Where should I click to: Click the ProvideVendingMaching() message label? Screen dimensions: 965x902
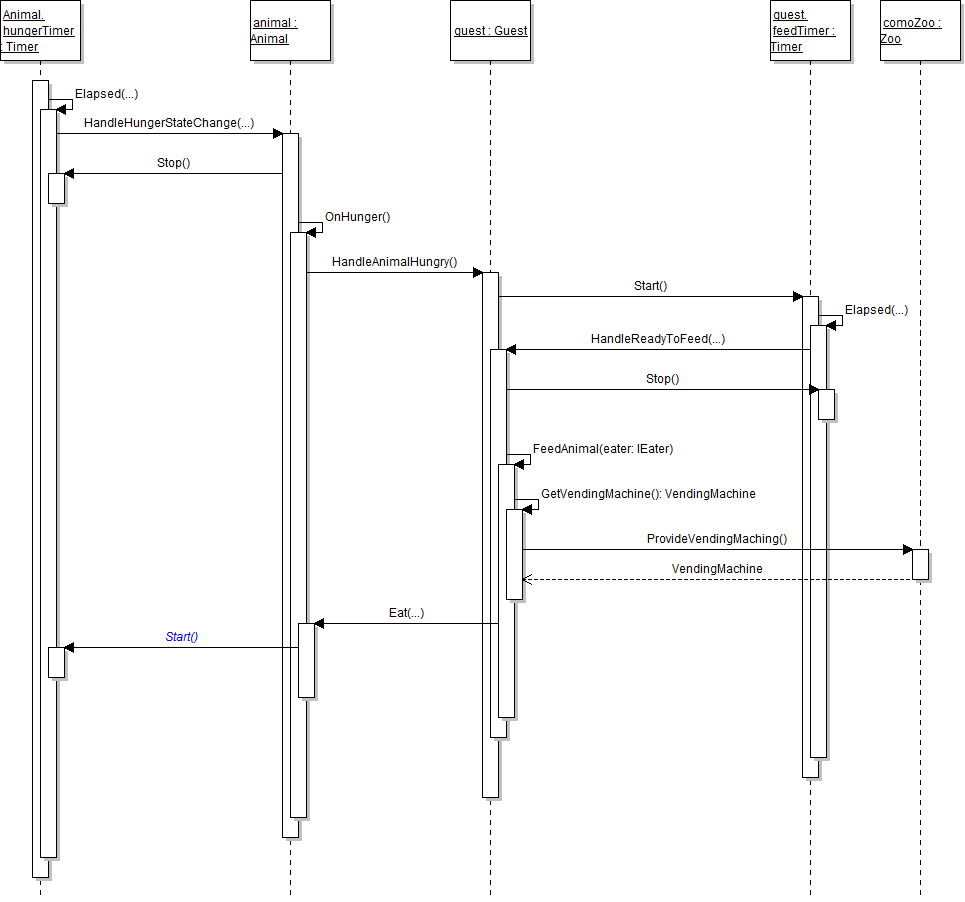point(716,539)
